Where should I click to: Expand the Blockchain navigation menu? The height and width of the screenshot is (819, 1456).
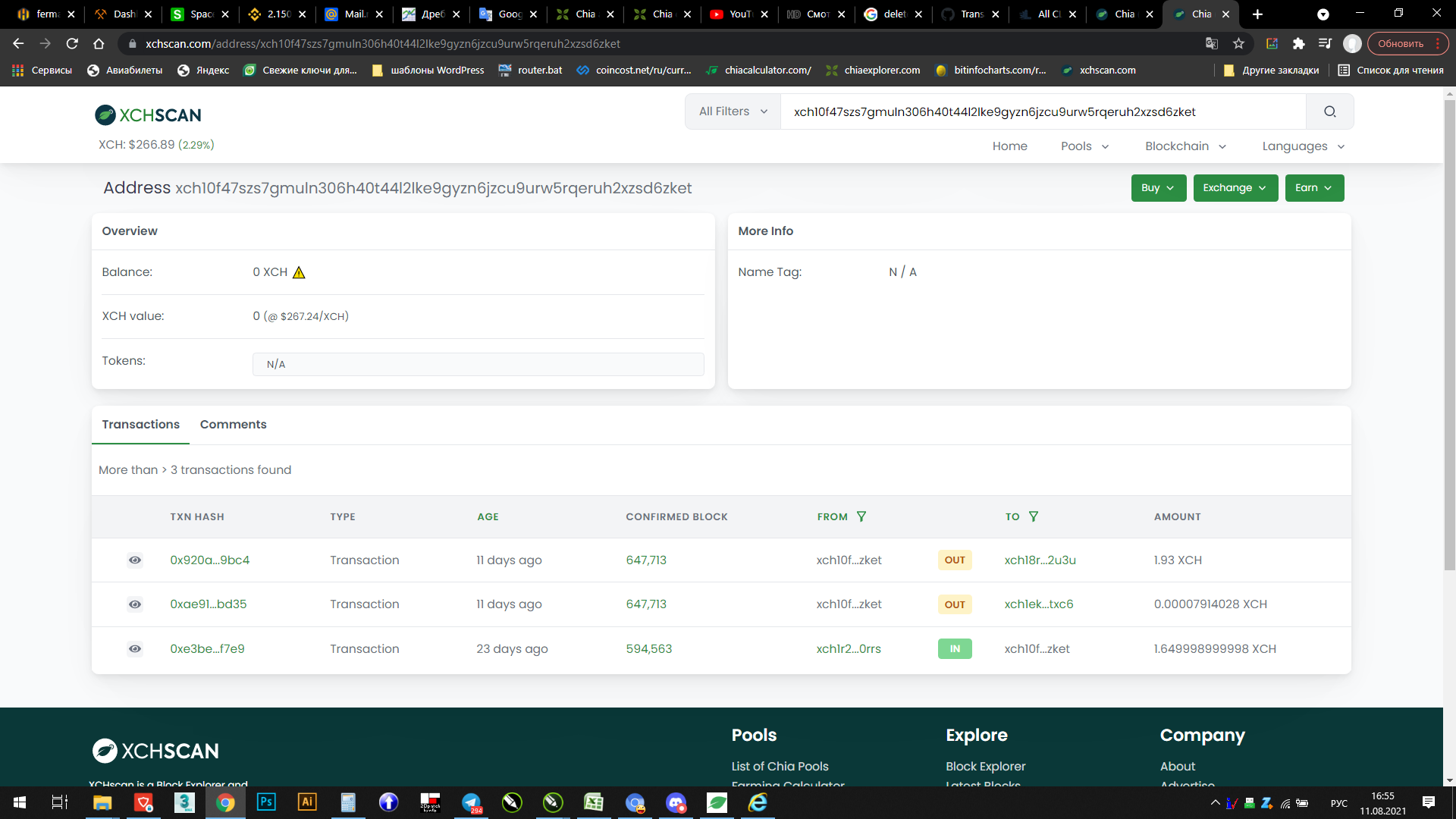click(x=1185, y=146)
